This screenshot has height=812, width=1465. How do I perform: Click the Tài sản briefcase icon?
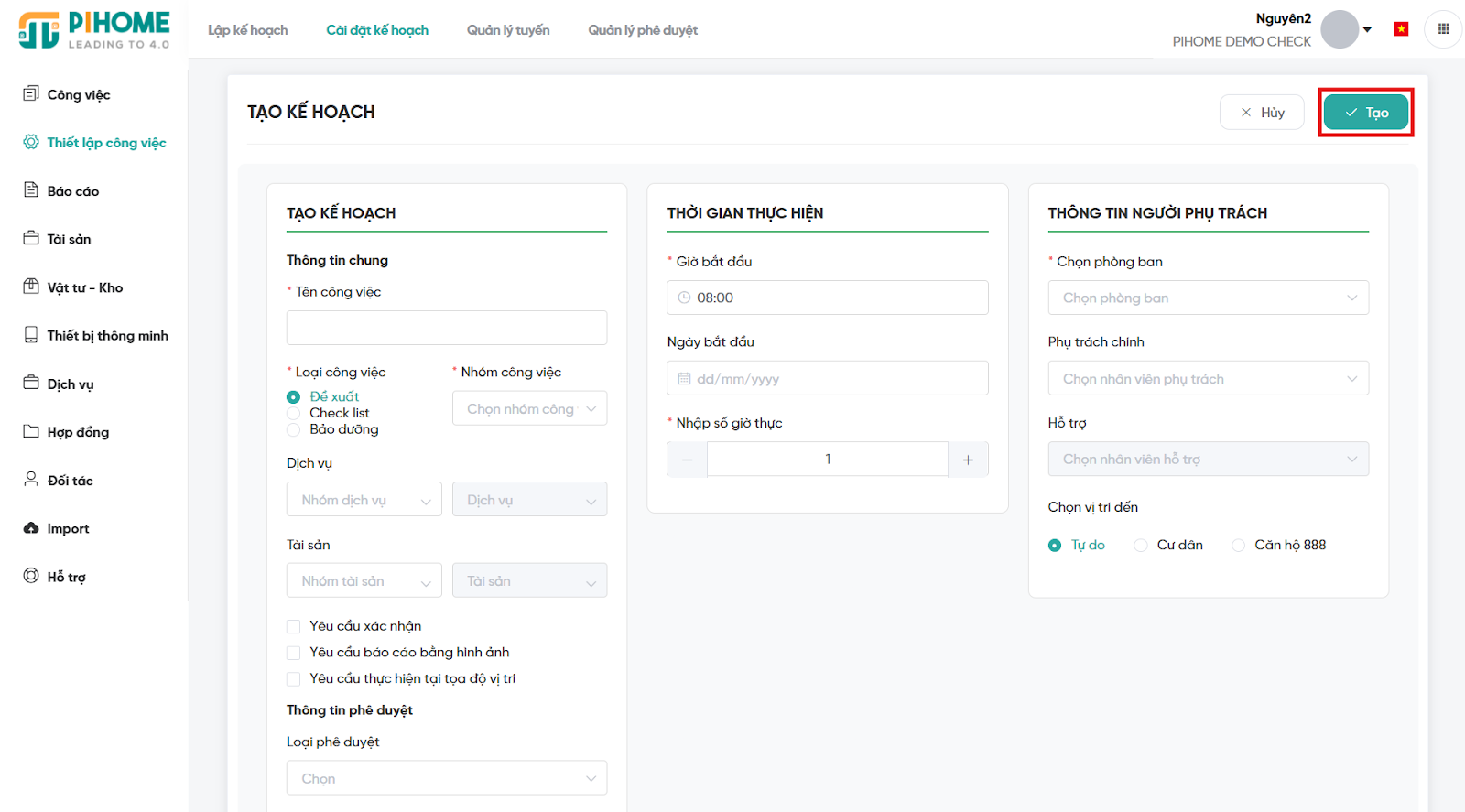click(31, 238)
